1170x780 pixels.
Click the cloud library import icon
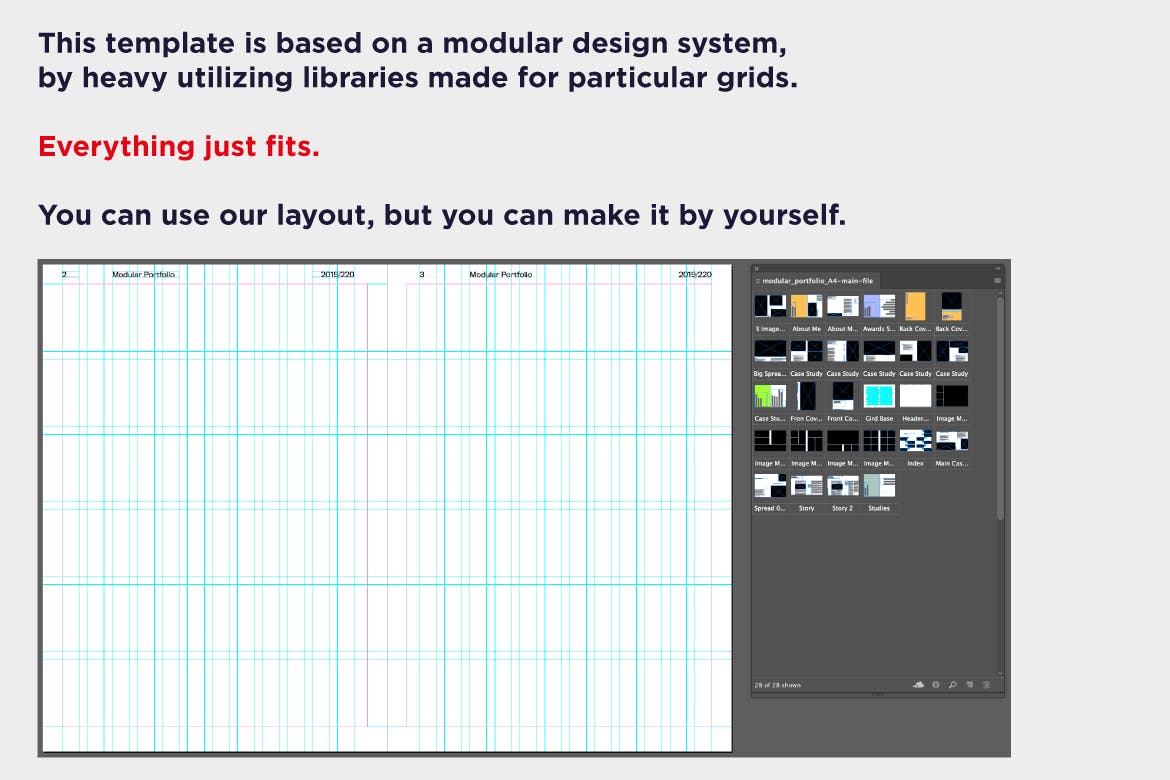(x=919, y=685)
